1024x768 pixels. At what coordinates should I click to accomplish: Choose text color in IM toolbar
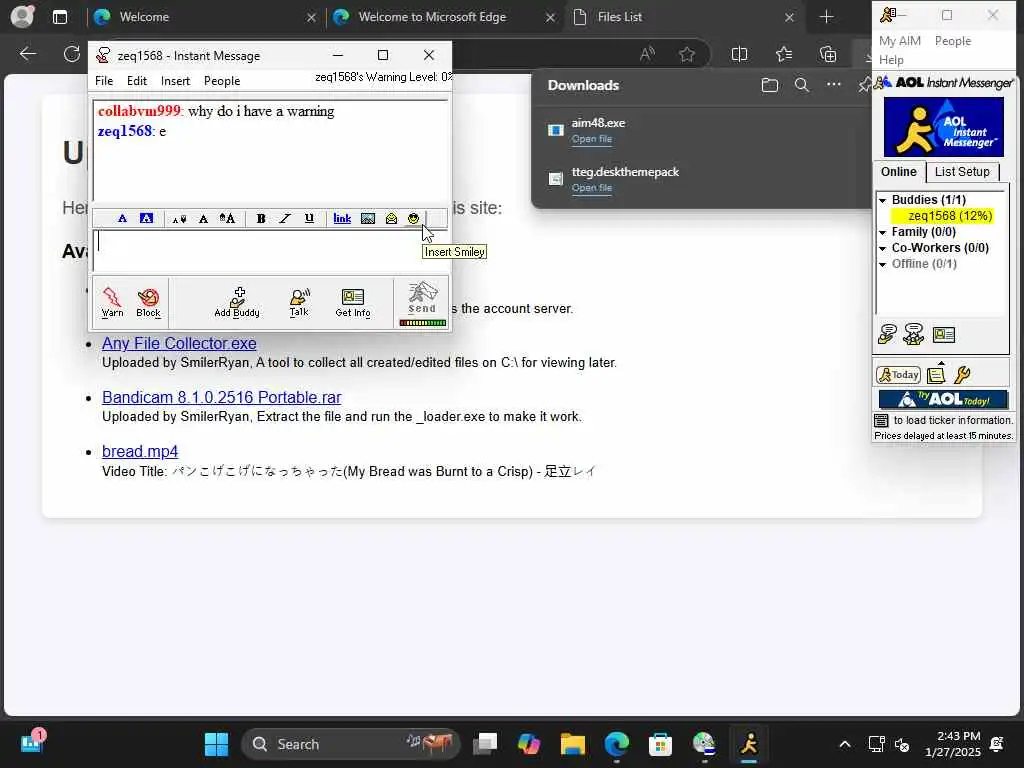tap(122, 218)
